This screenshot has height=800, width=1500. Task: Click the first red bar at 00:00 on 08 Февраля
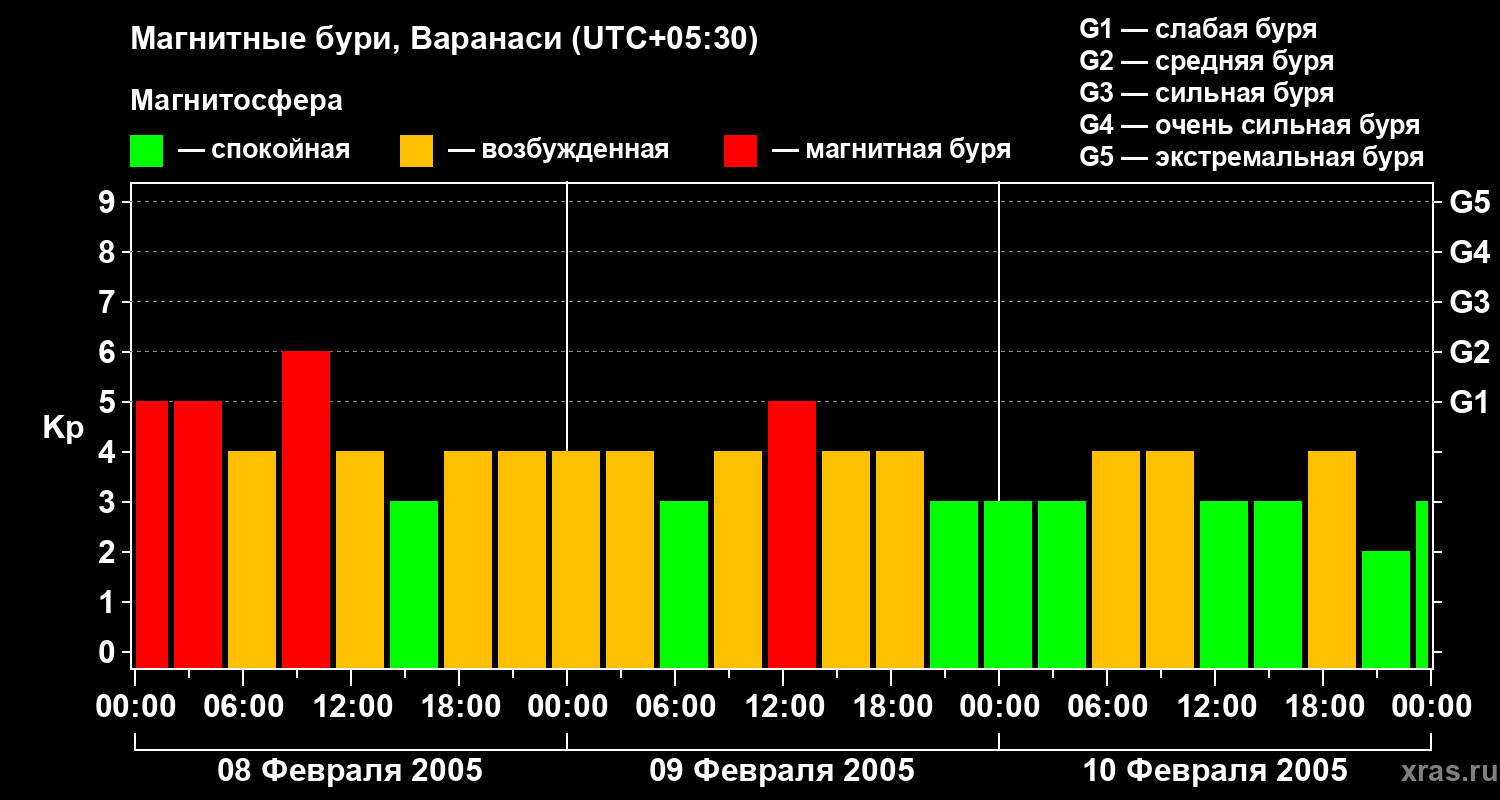point(152,535)
